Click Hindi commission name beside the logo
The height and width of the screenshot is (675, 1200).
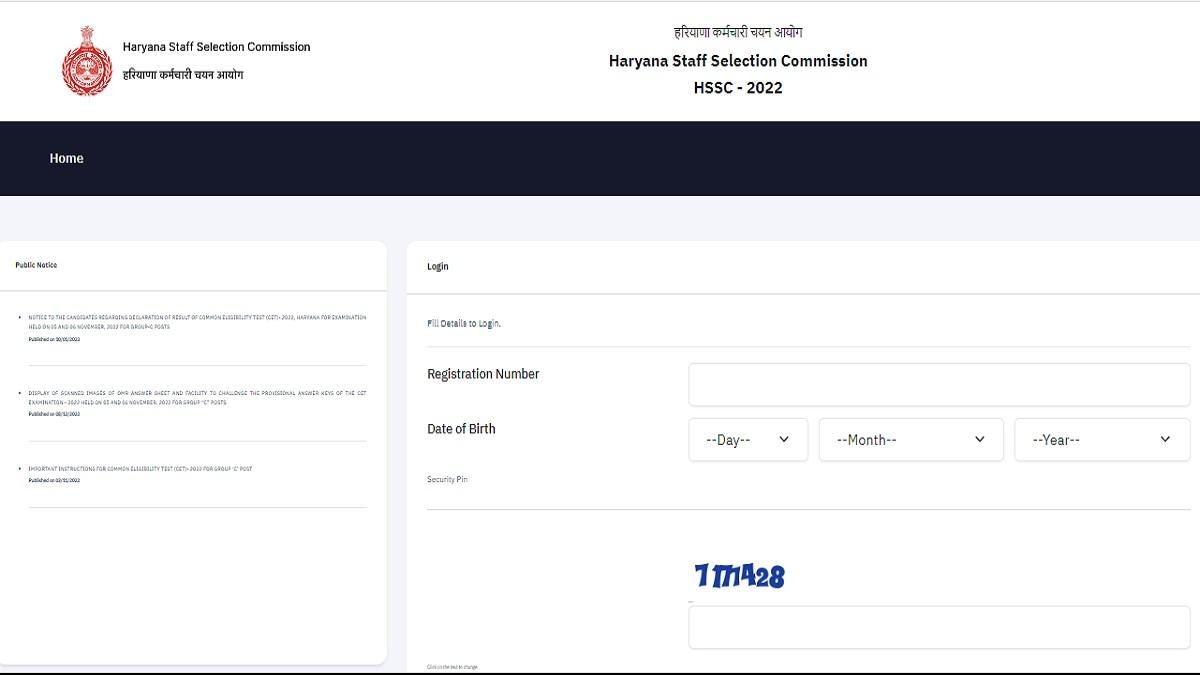click(183, 75)
